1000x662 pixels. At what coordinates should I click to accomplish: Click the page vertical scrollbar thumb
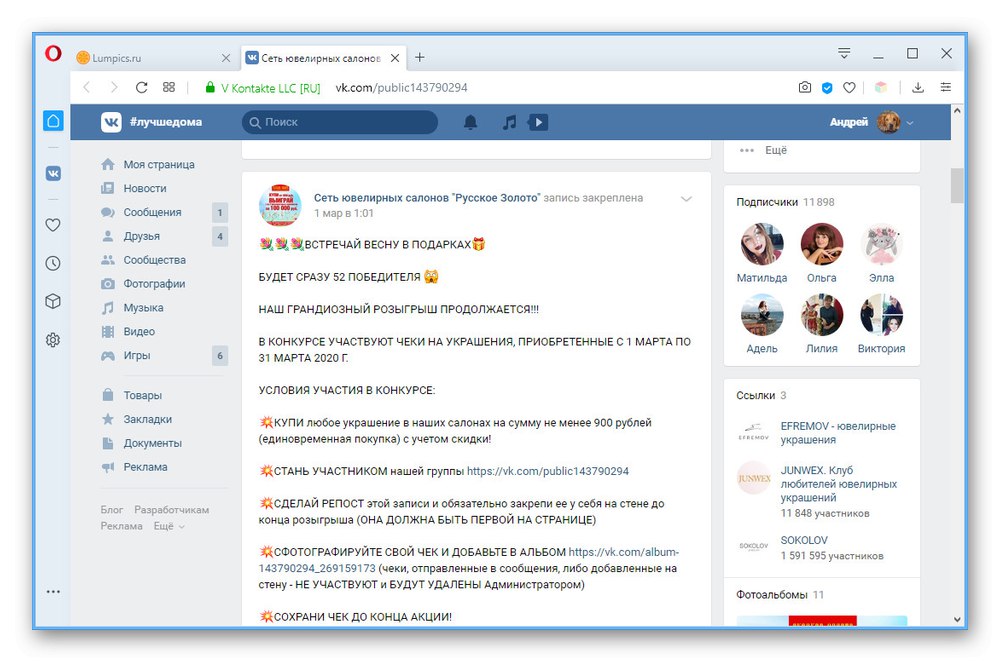point(957,186)
